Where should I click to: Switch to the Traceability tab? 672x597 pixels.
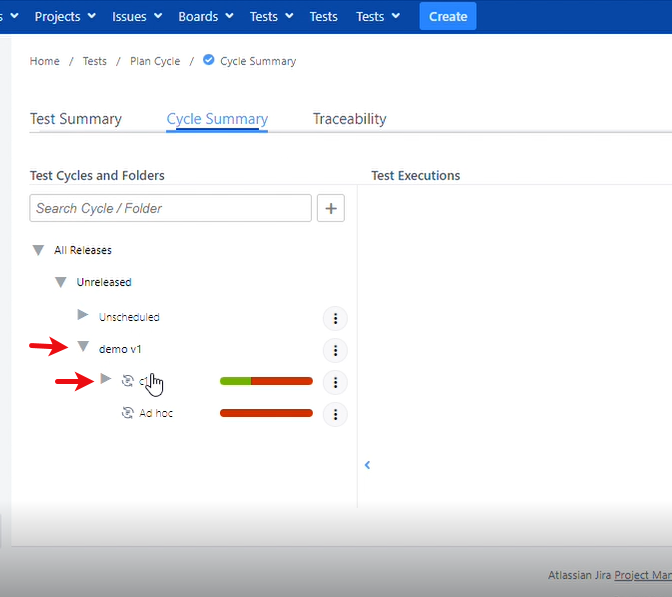click(x=349, y=119)
